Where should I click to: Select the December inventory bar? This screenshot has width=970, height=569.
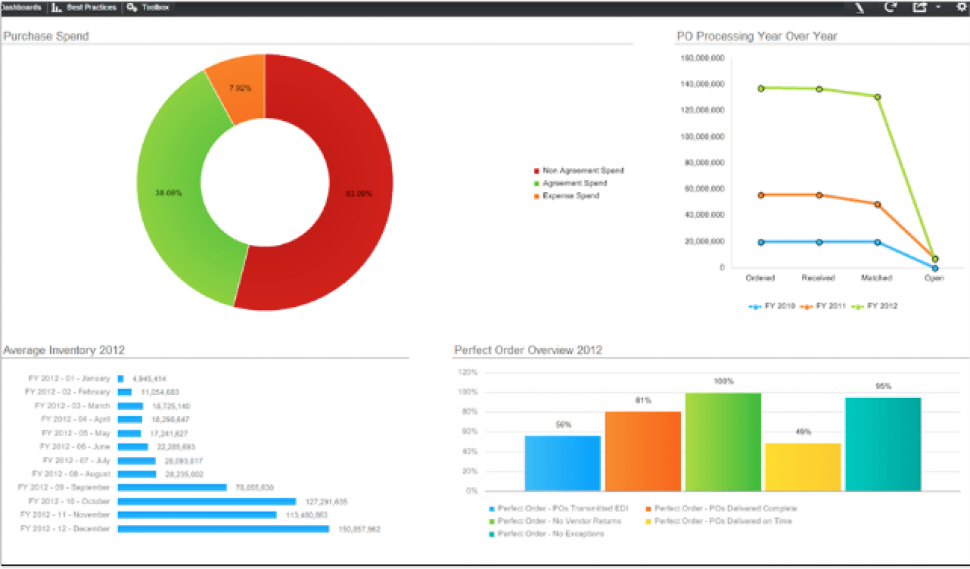[x=223, y=529]
